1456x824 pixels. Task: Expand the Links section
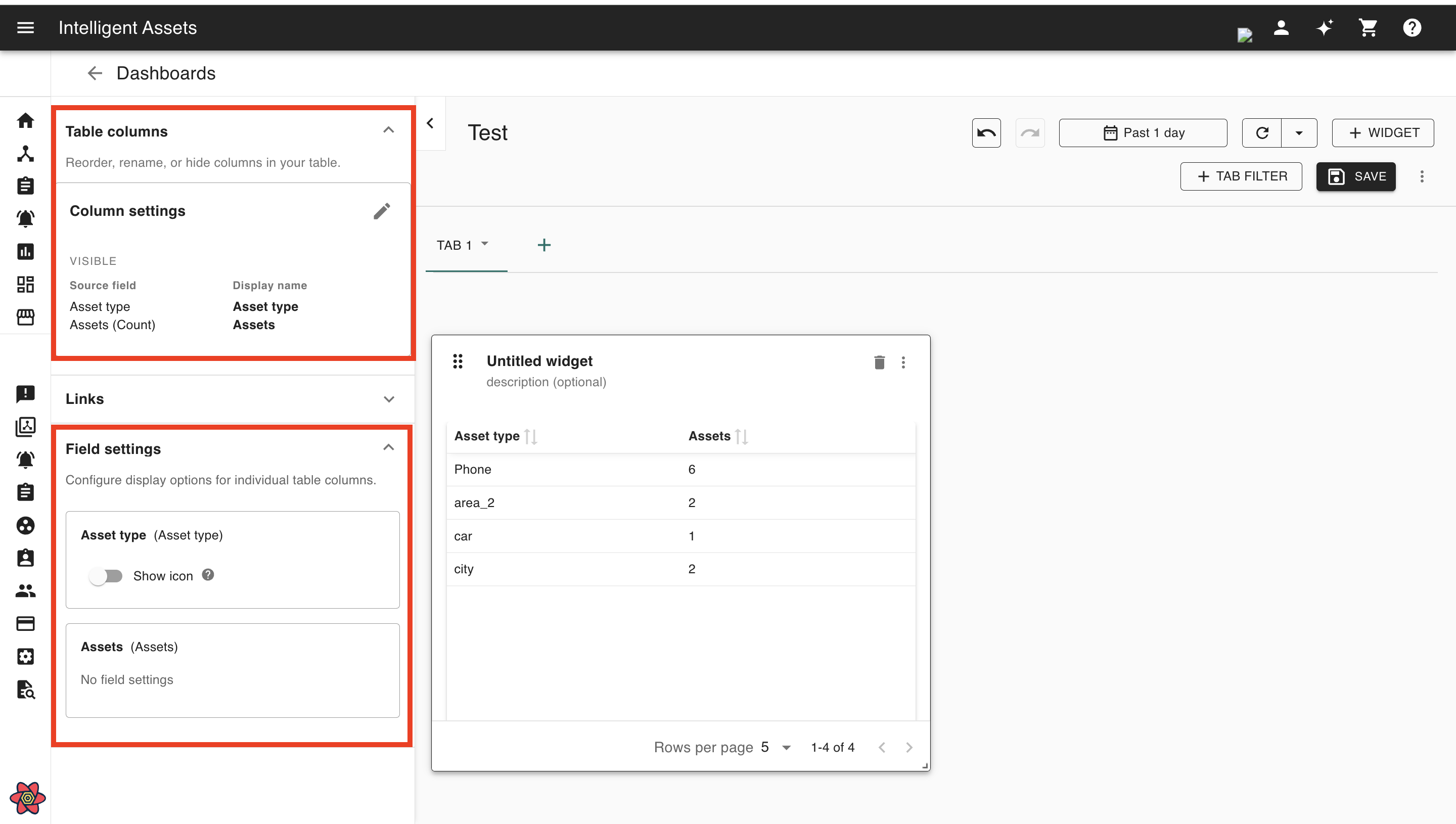click(389, 399)
